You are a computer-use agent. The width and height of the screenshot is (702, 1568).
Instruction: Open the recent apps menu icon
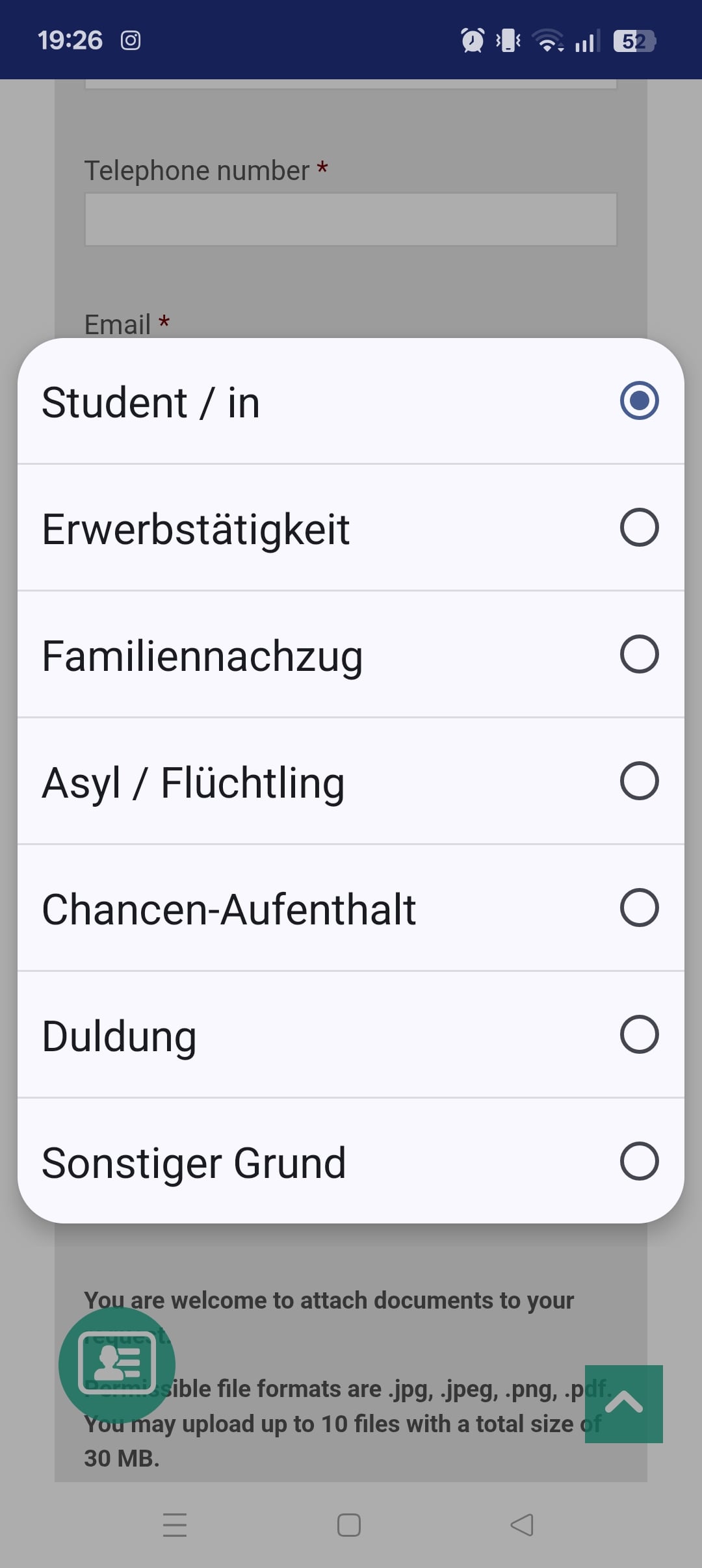tap(175, 1524)
